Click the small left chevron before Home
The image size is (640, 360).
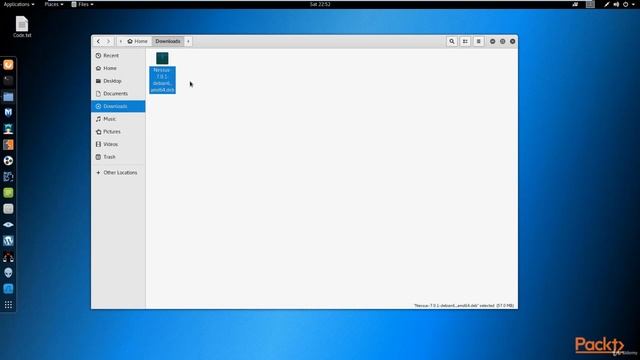(120, 41)
